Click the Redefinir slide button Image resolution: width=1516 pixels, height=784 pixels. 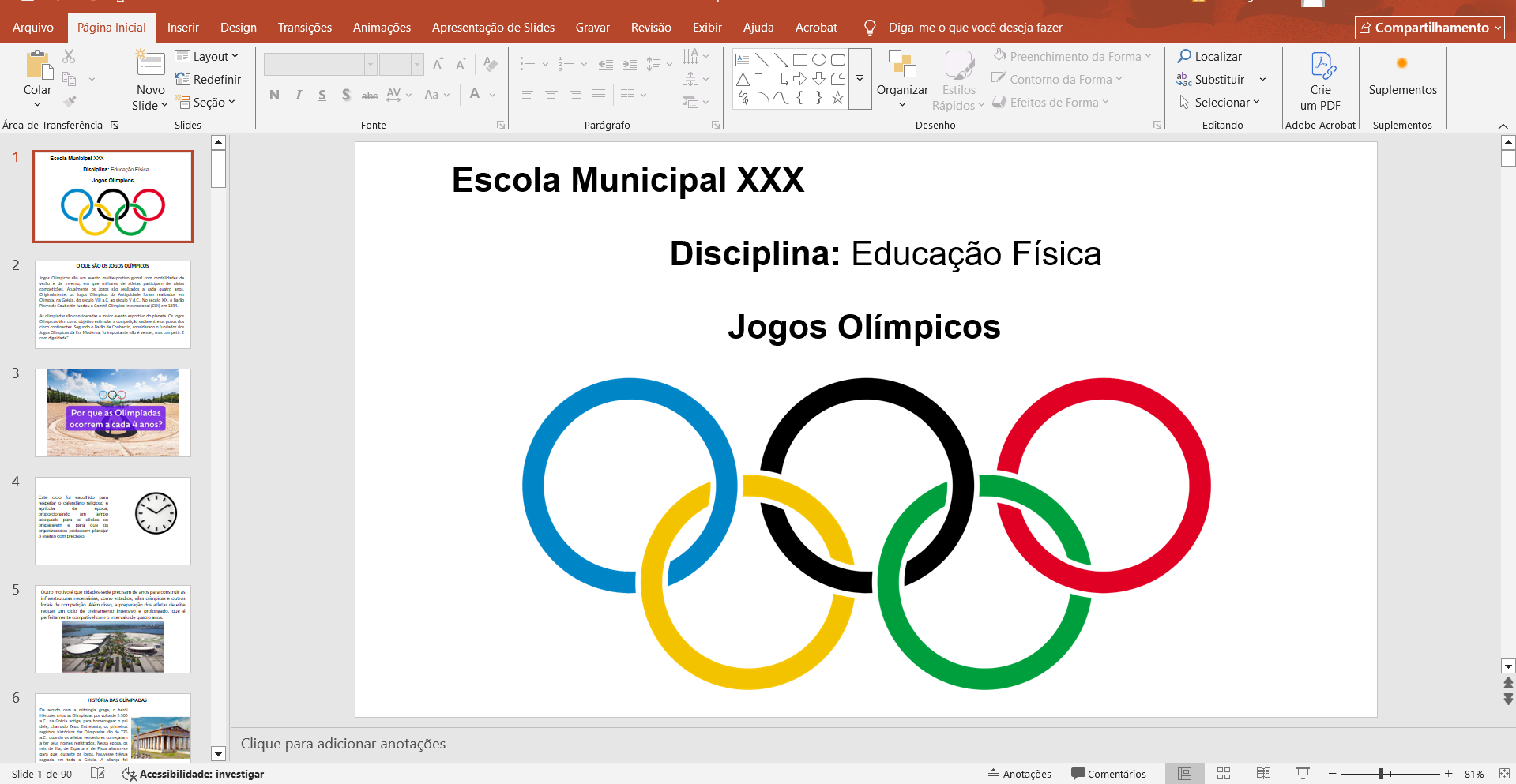pyautogui.click(x=208, y=80)
